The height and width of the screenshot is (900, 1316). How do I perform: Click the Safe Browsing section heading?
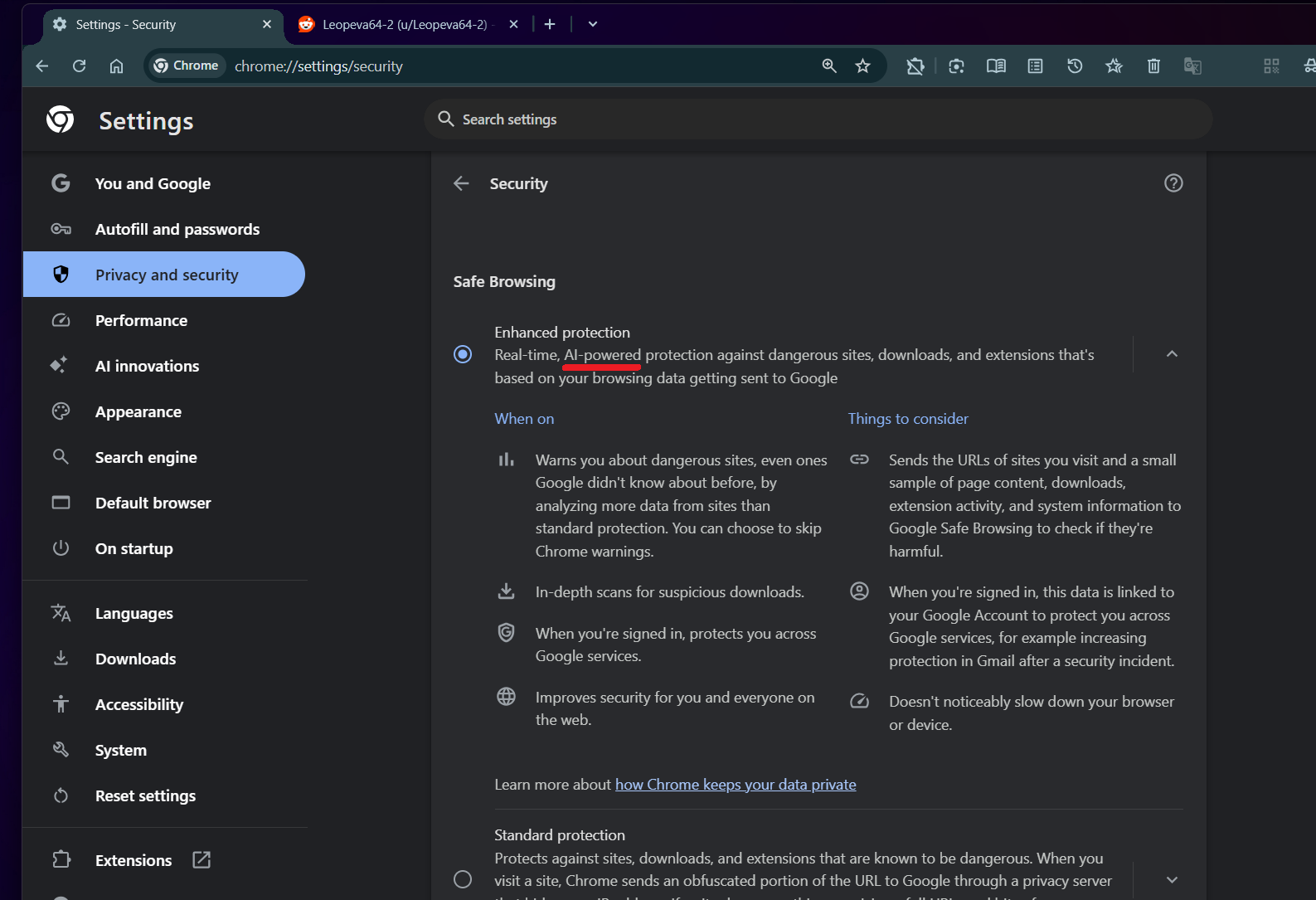(x=504, y=282)
